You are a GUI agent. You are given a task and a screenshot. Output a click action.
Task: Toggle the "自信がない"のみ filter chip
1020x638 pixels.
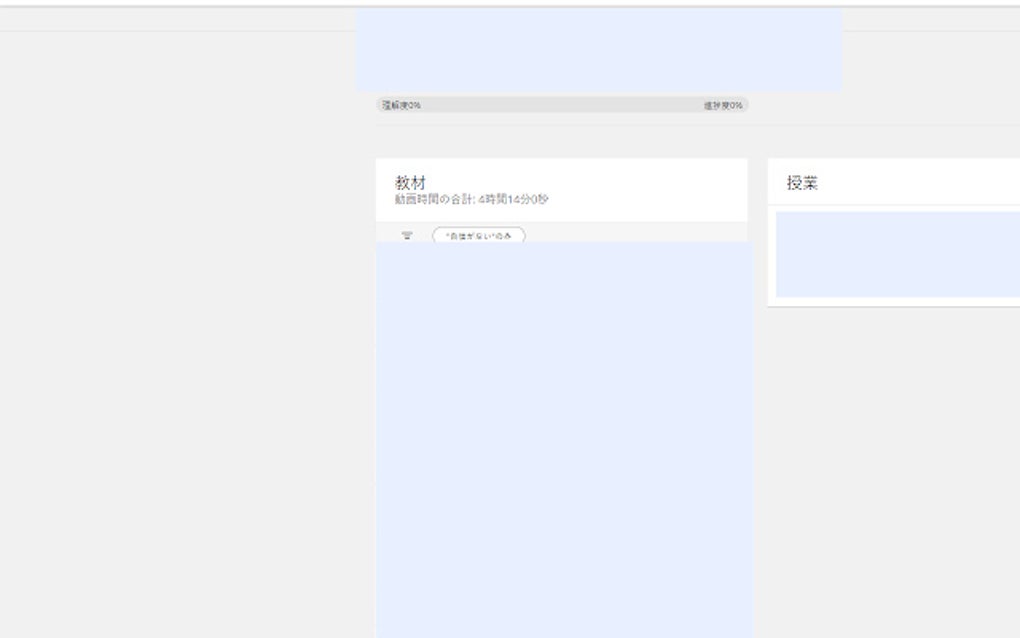tap(479, 235)
